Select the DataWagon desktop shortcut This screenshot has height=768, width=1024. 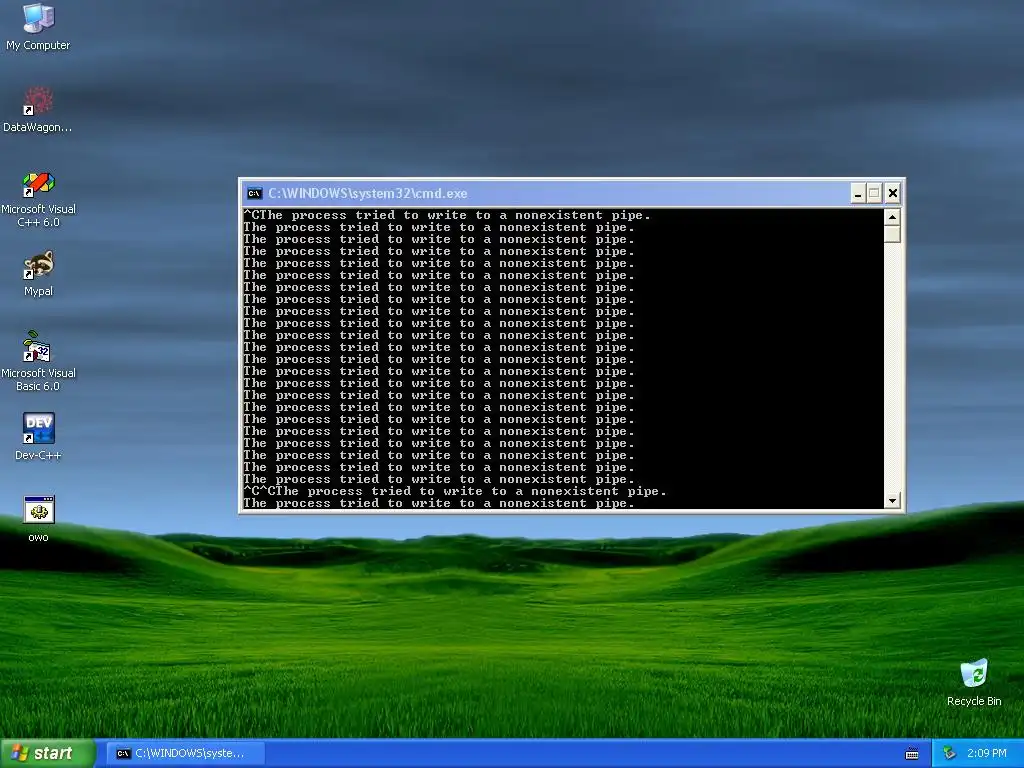point(38,109)
